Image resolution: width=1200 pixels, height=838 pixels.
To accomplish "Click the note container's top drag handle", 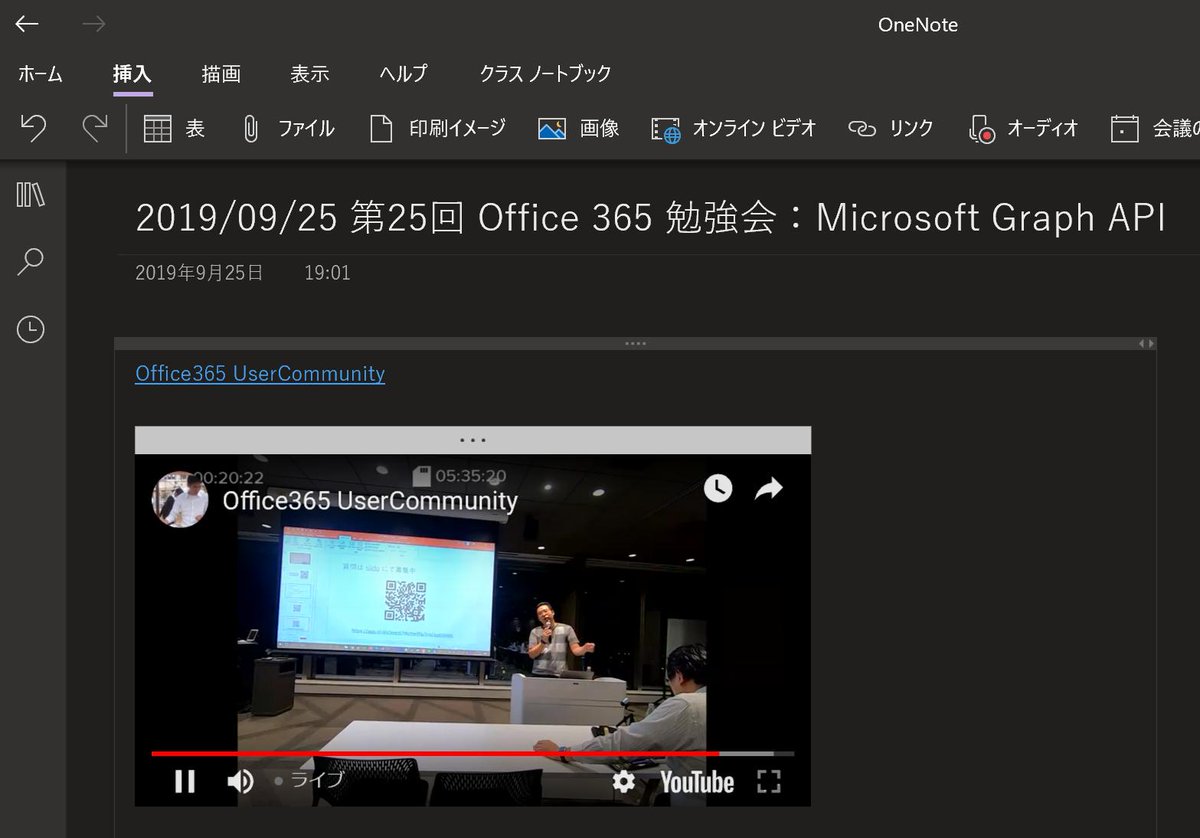I will pos(635,343).
